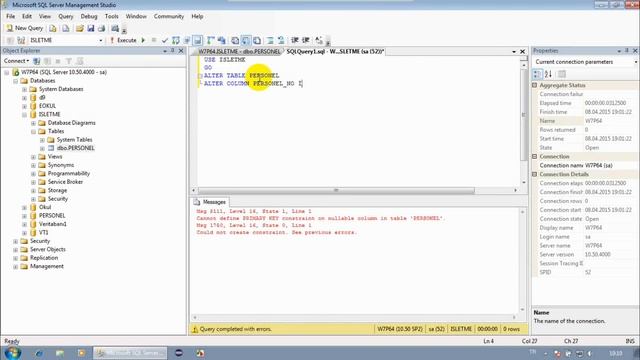Expand the dbo.PERSONEL table node
Image resolution: width=640 pixels, height=360 pixels.
(x=42, y=148)
